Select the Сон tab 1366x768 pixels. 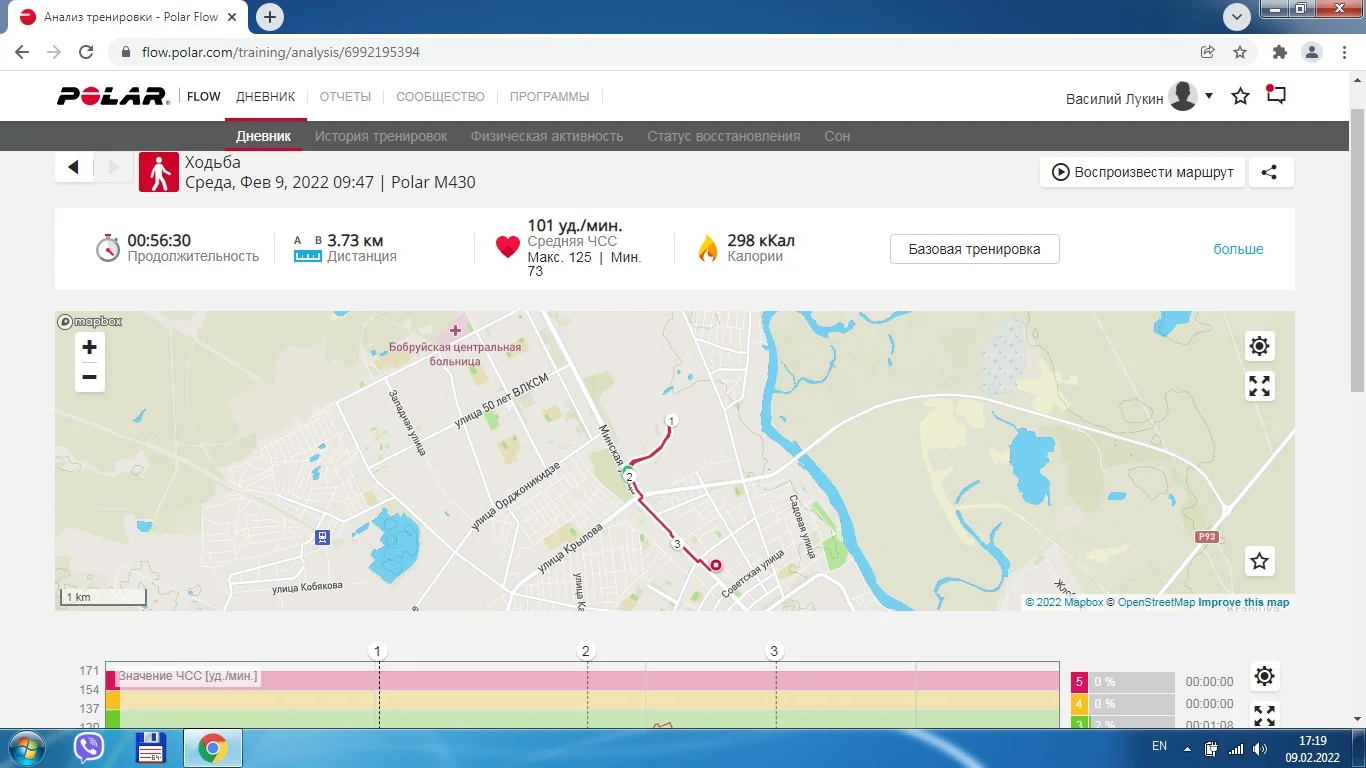837,136
